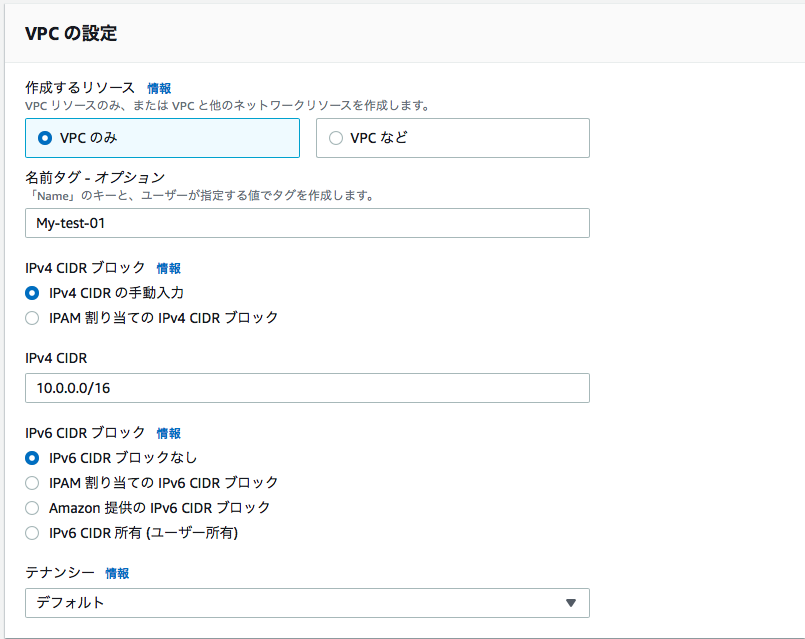Click inside the My-test-01 name tag field
Viewport: 805px width, 639px height.
click(300, 223)
